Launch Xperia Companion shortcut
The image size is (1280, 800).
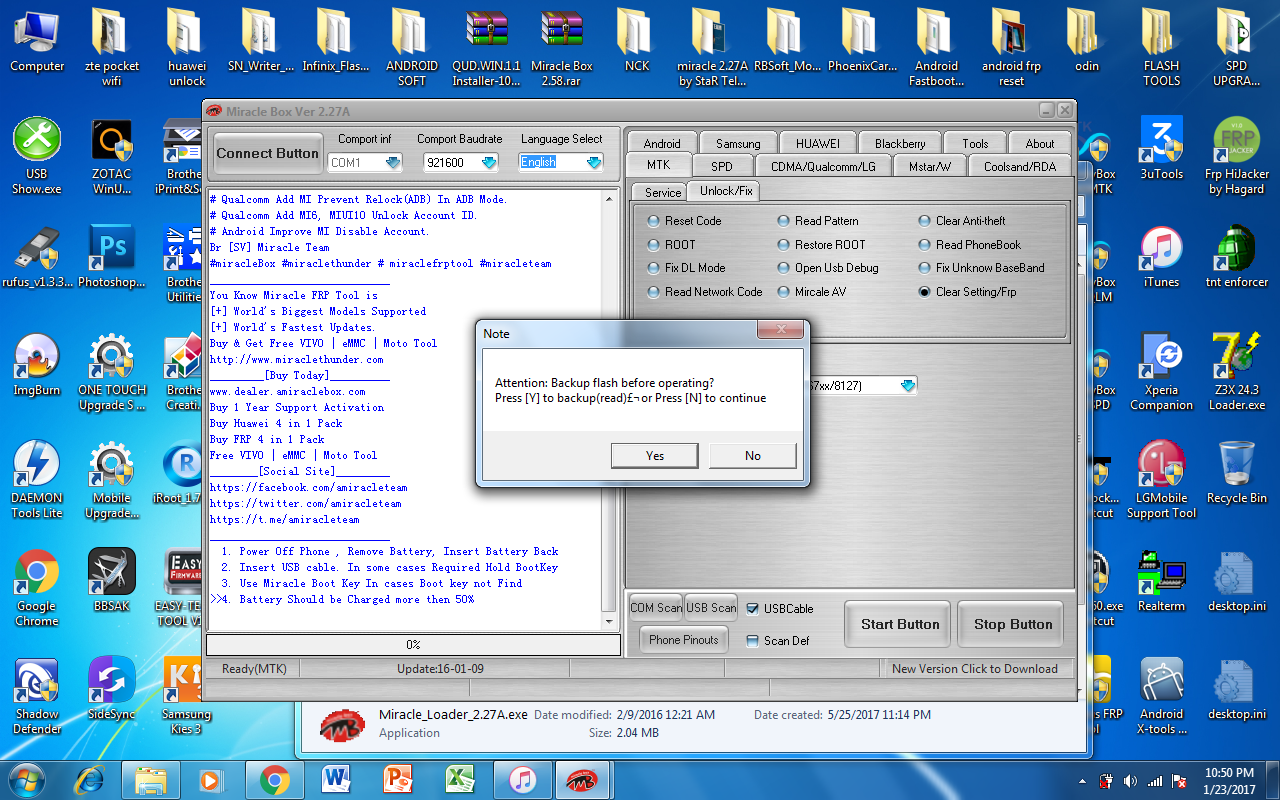pos(1162,372)
